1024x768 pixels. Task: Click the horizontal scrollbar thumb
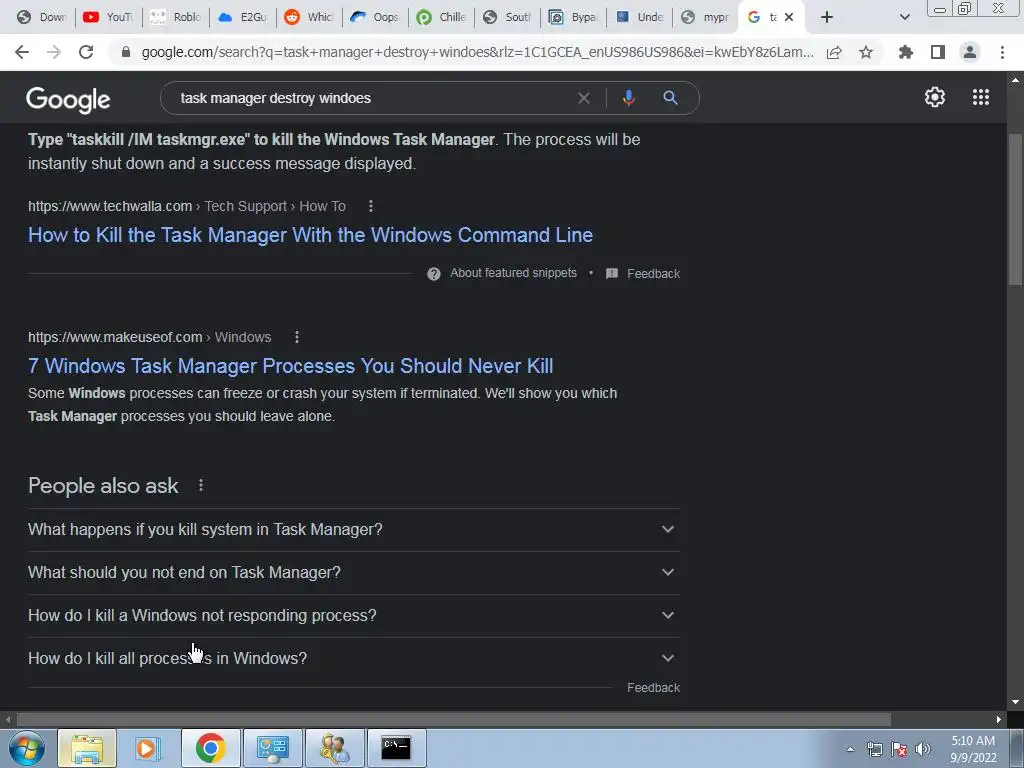pyautogui.click(x=454, y=720)
